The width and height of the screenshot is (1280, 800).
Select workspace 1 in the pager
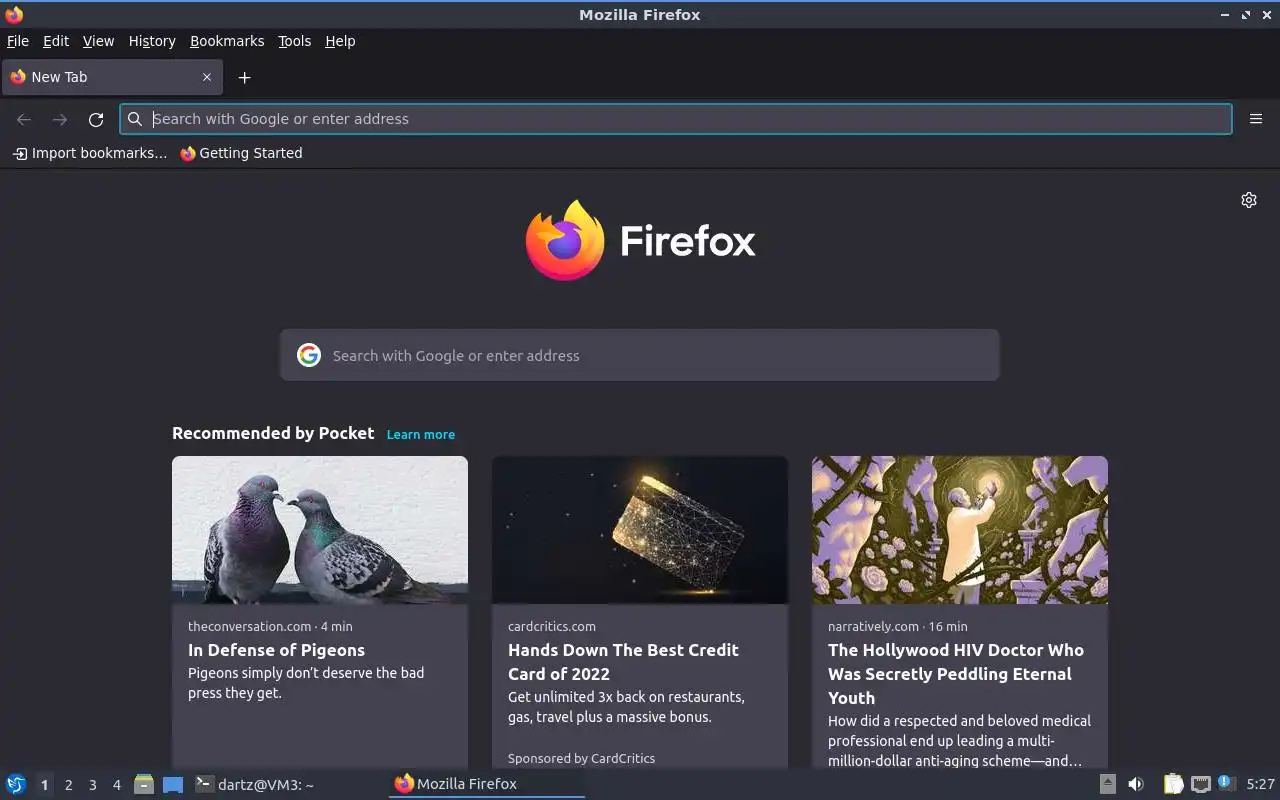point(44,785)
